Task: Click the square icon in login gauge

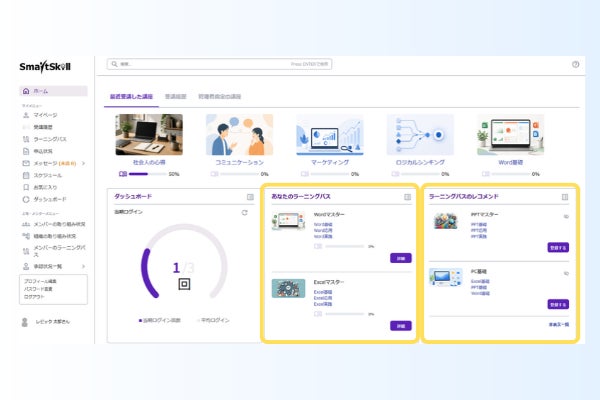Action: pyautogui.click(x=184, y=284)
